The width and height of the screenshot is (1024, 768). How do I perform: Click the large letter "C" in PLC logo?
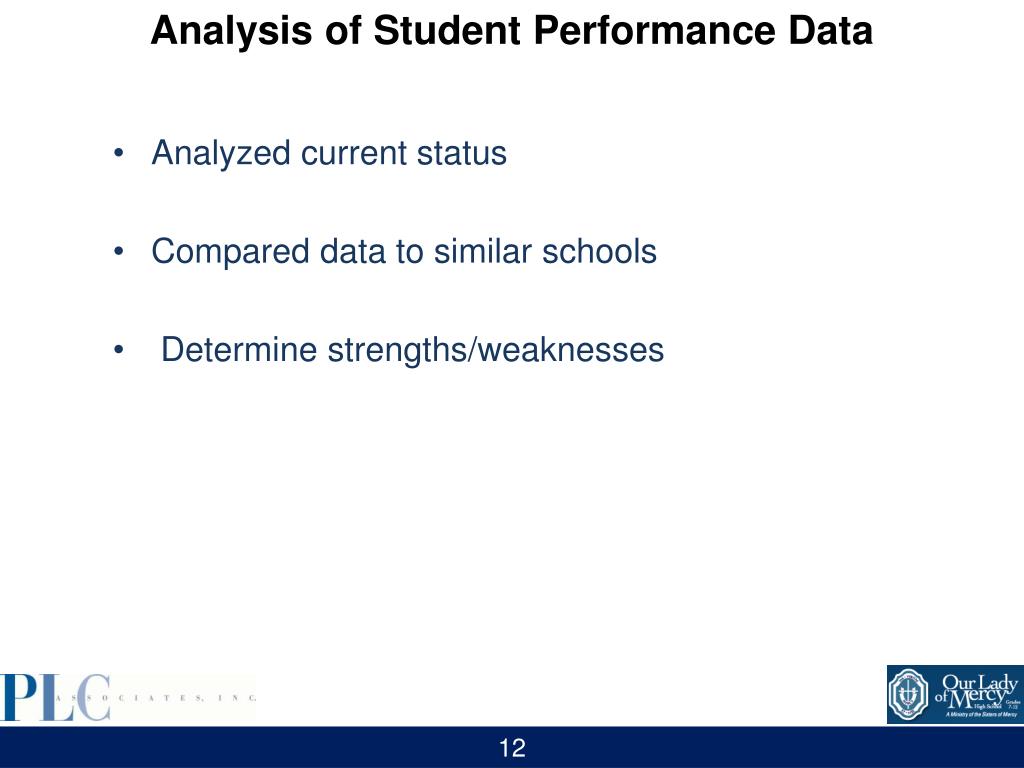point(93,697)
